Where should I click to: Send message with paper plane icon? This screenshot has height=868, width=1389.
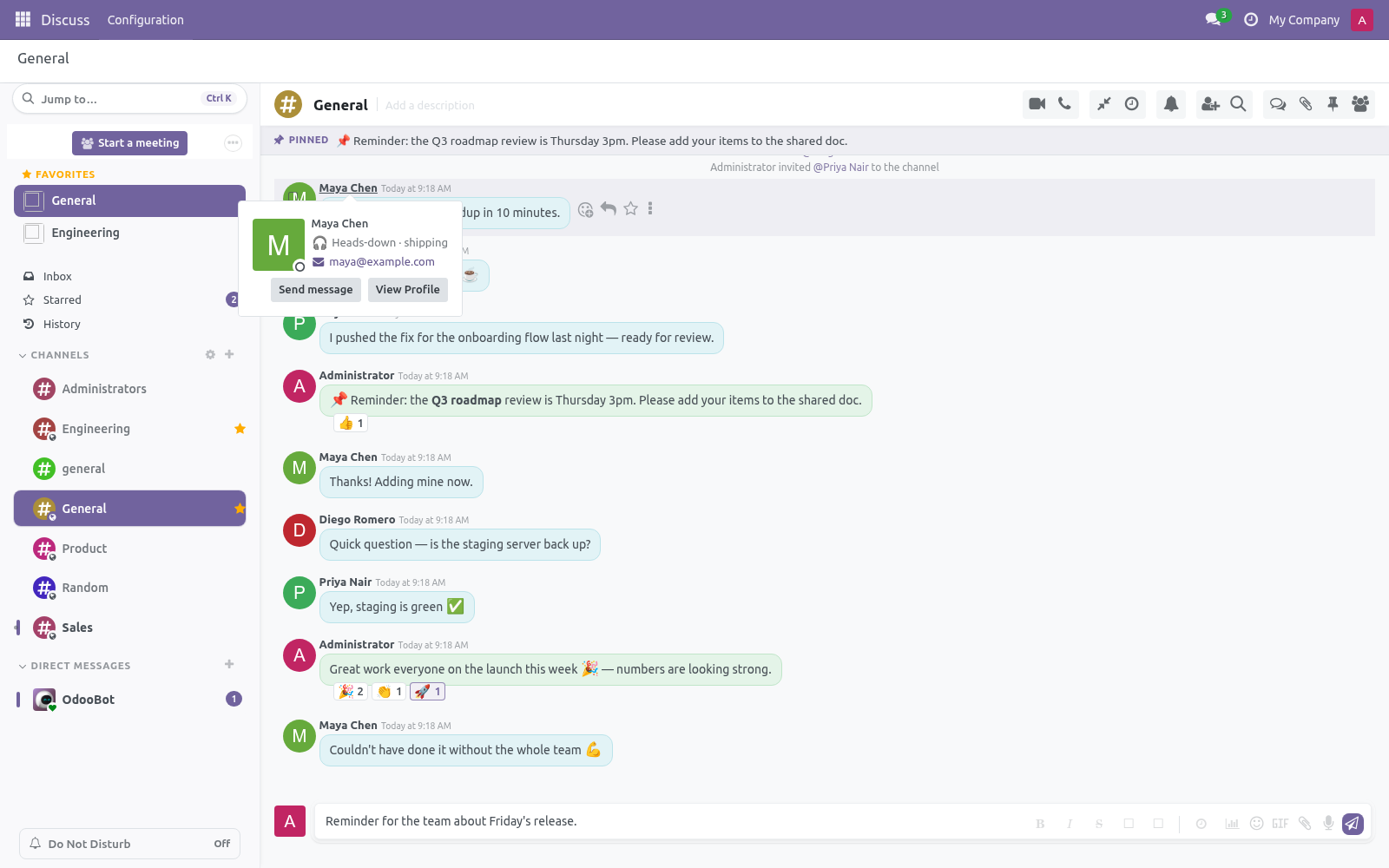(1353, 824)
